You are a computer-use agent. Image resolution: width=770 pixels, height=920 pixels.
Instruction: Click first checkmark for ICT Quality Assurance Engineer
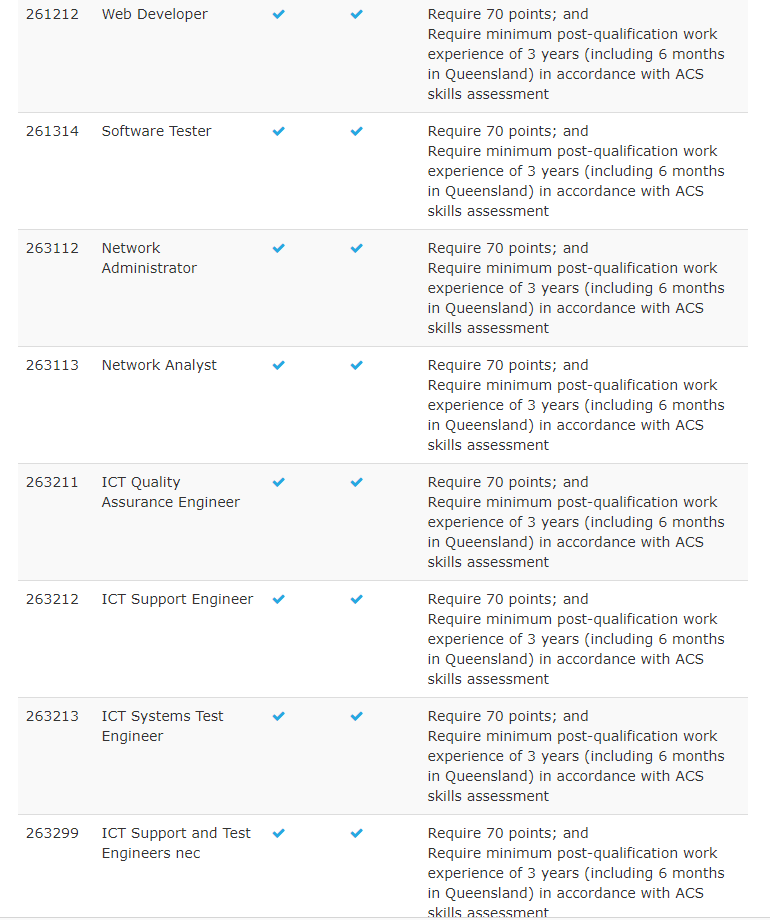pos(278,483)
